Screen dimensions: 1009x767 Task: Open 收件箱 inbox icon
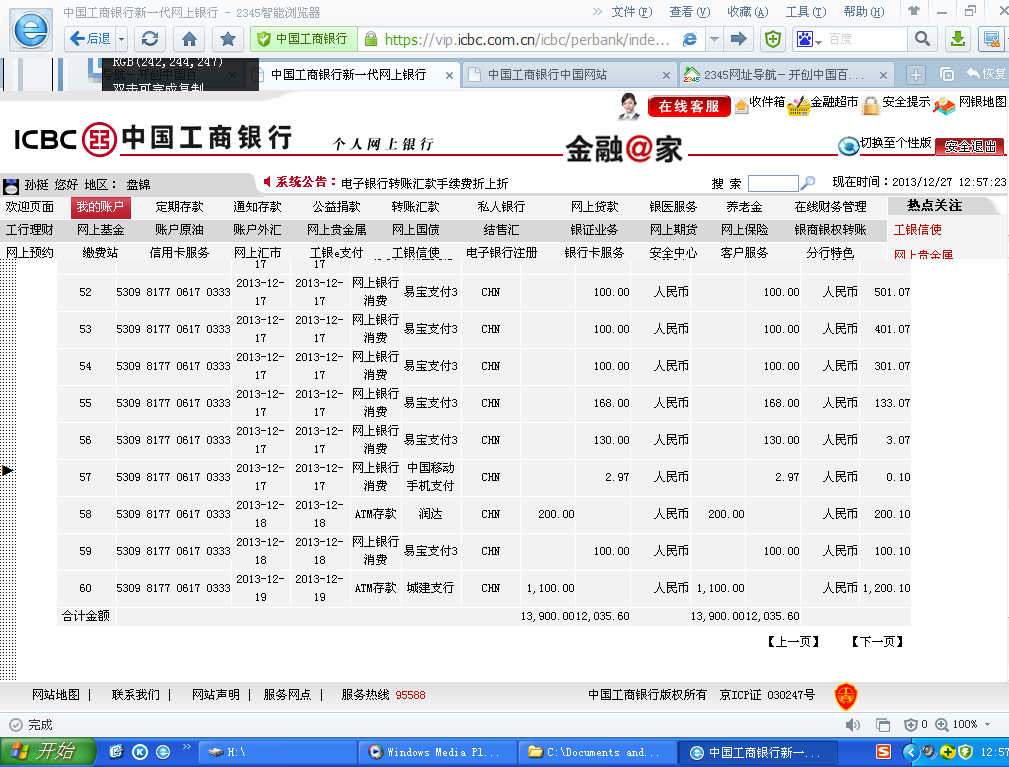click(x=741, y=105)
